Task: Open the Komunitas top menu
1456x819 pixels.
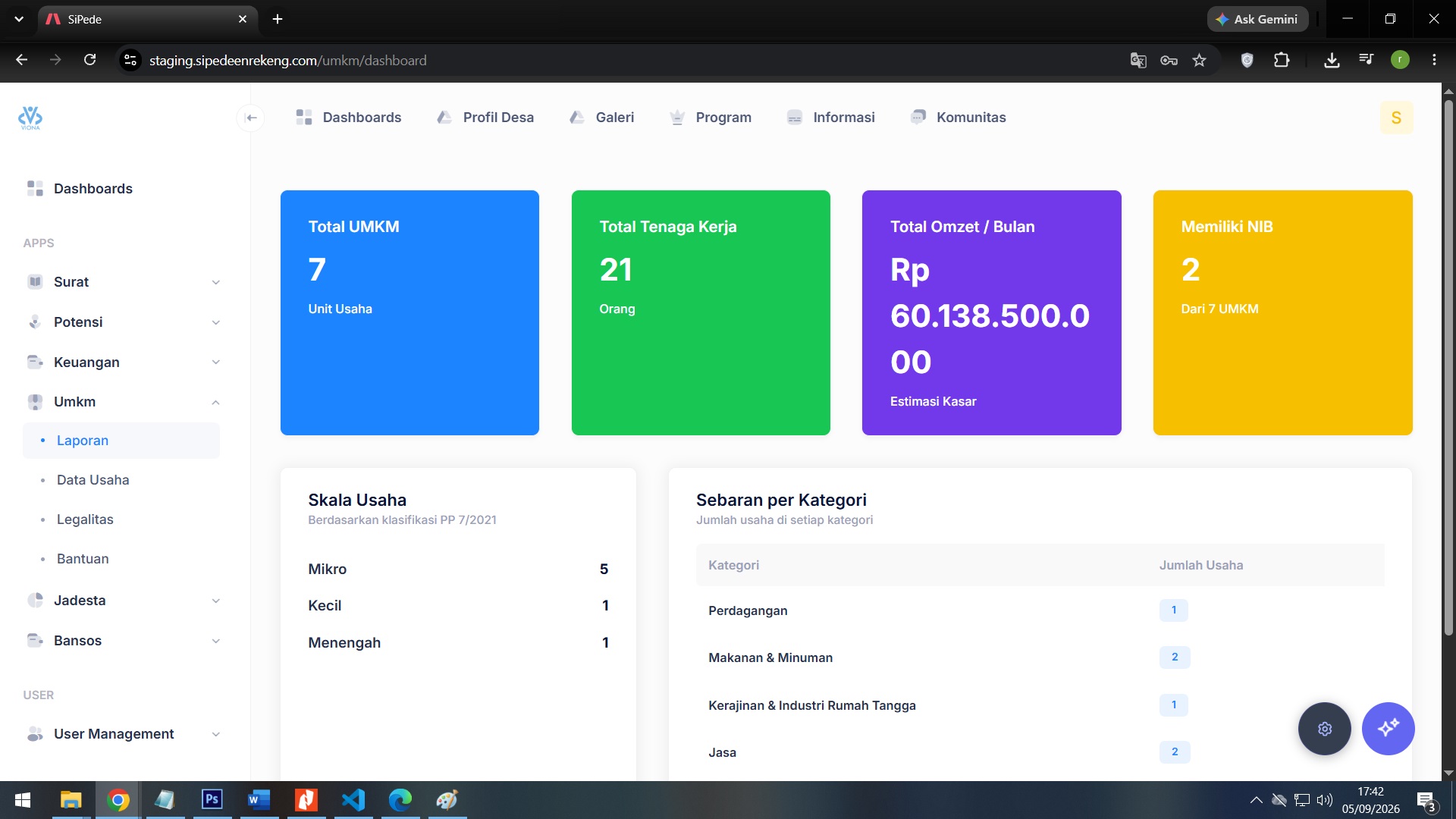Action: click(x=959, y=118)
